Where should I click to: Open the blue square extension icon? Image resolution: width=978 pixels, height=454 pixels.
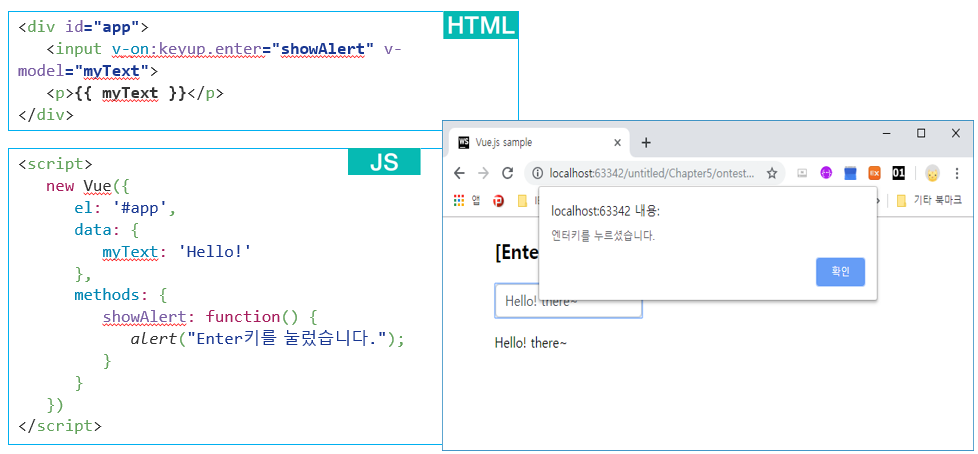point(850,173)
